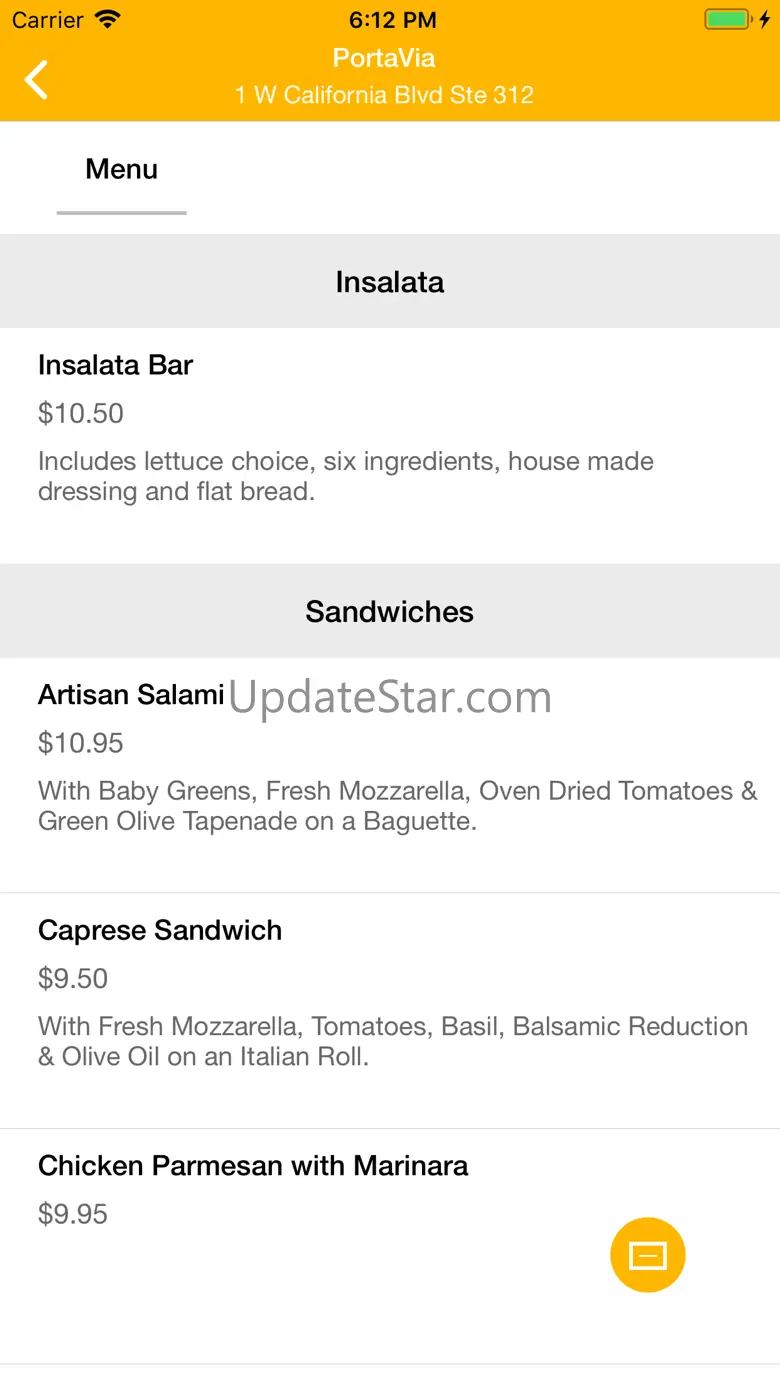Select the Sandwiches section header
780x1387 pixels.
[x=390, y=612]
